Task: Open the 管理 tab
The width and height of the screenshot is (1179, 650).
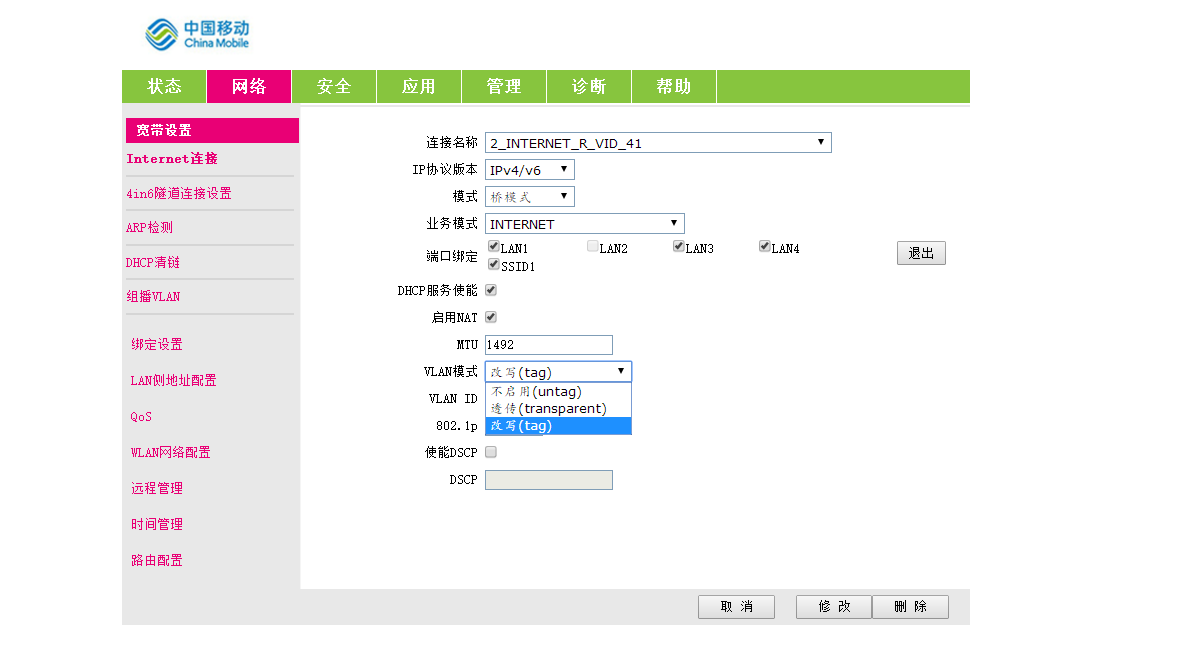Action: (504, 87)
